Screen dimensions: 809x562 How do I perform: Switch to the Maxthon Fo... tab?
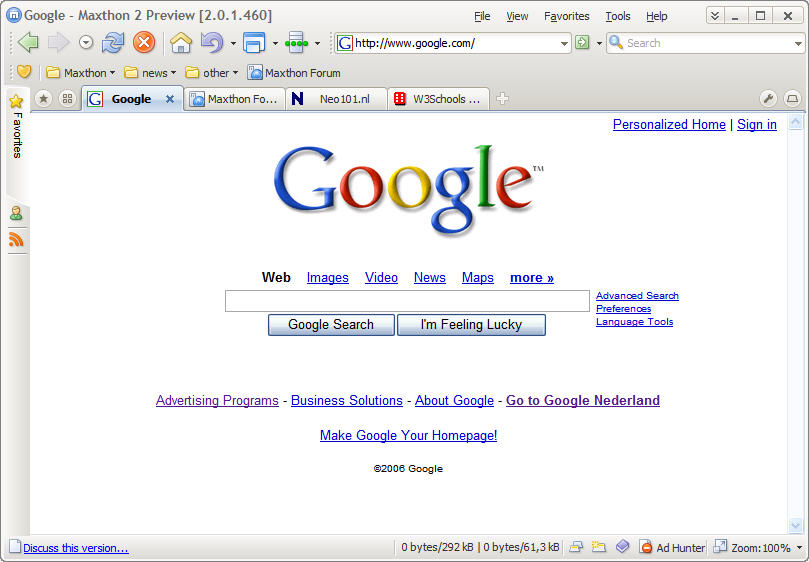234,99
